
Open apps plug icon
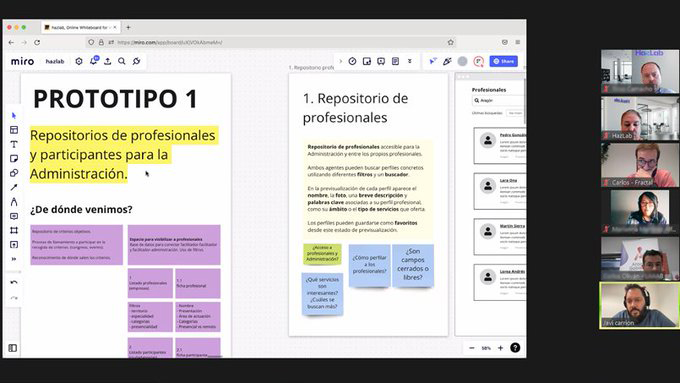[137, 61]
